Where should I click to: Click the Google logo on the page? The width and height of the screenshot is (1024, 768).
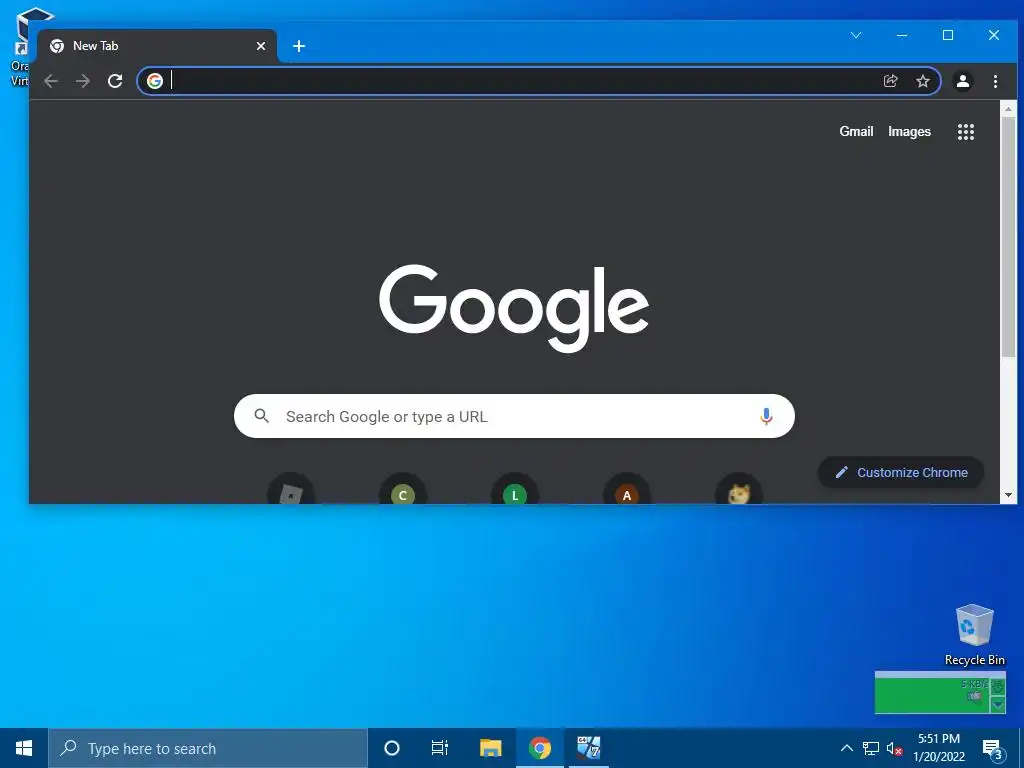(514, 308)
